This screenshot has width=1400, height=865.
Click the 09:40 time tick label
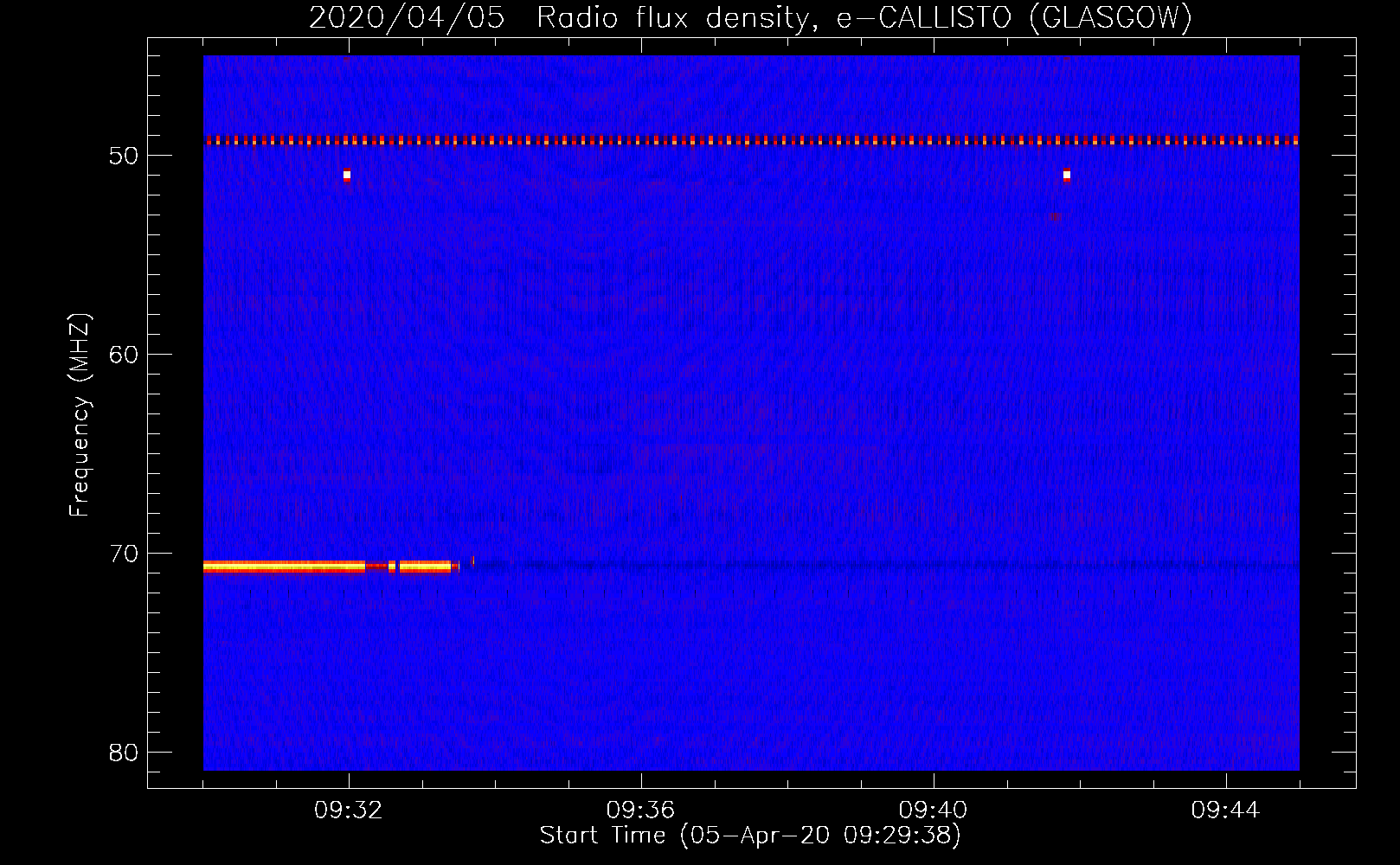coord(933,811)
